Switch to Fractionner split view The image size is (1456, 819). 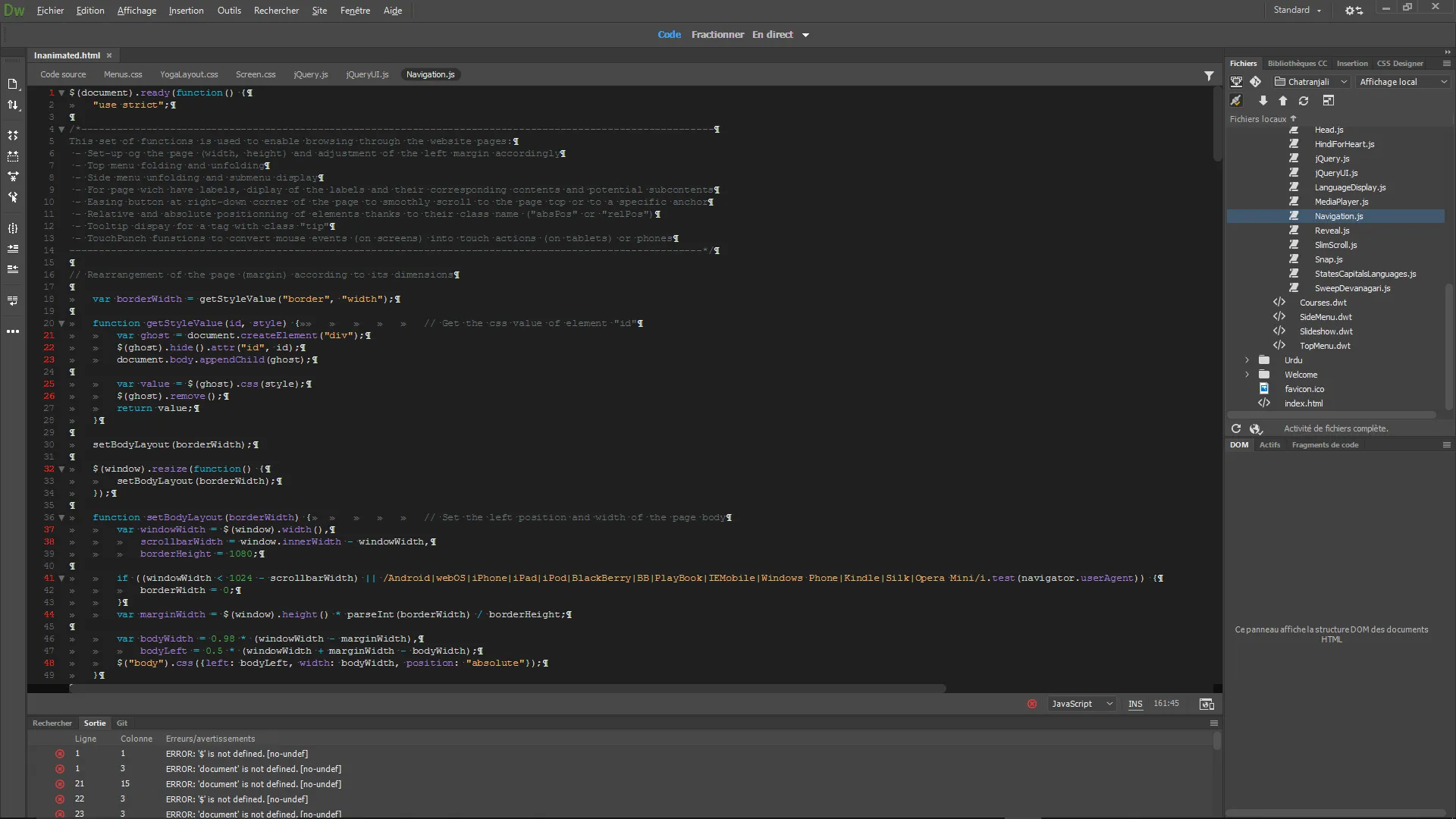coord(717,35)
